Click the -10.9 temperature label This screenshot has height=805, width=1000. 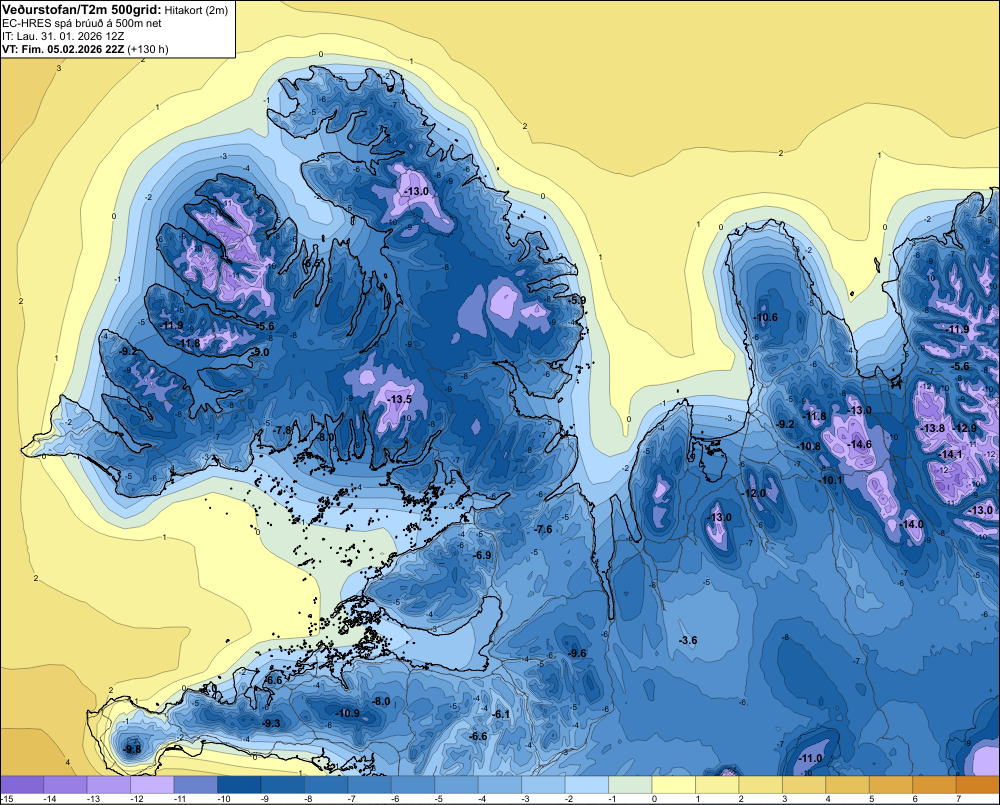click(348, 713)
